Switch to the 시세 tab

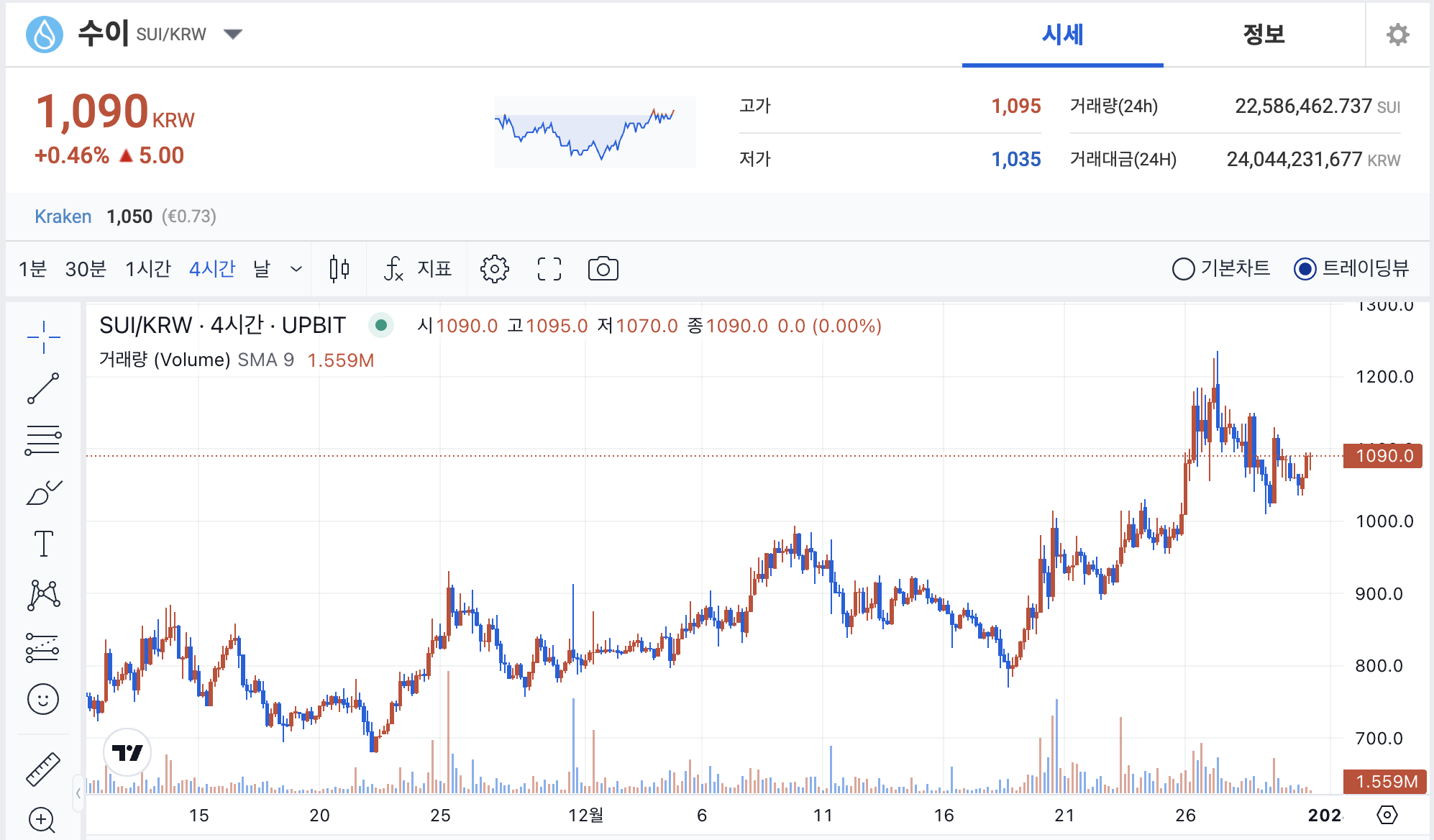click(x=1062, y=34)
